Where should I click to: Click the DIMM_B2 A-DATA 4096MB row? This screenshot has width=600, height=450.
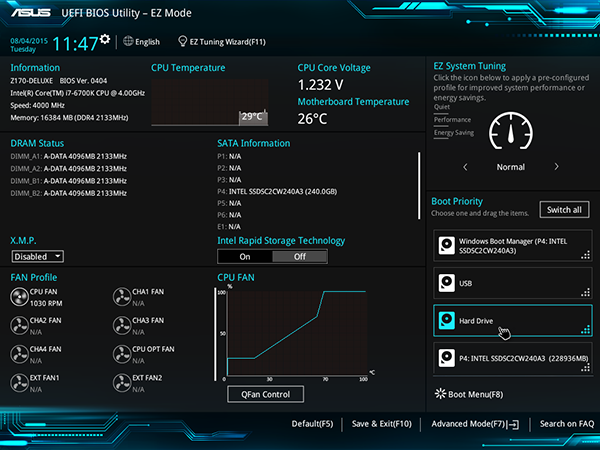point(68,193)
